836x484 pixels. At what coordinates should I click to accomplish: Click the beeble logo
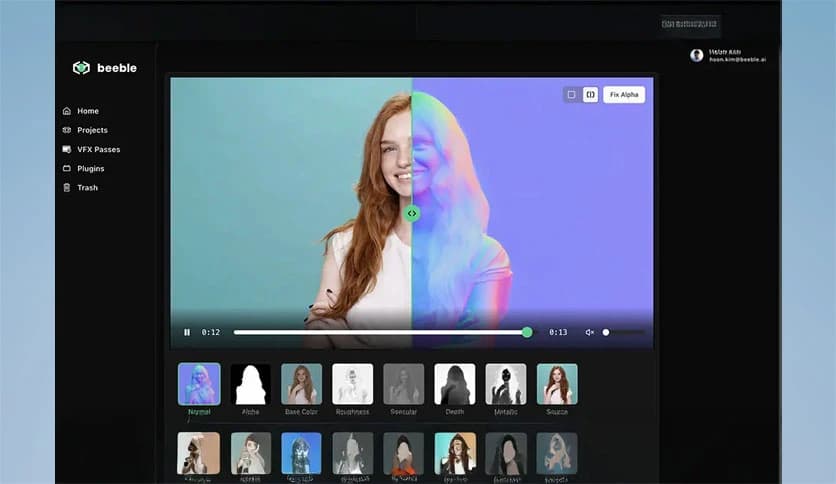(104, 68)
